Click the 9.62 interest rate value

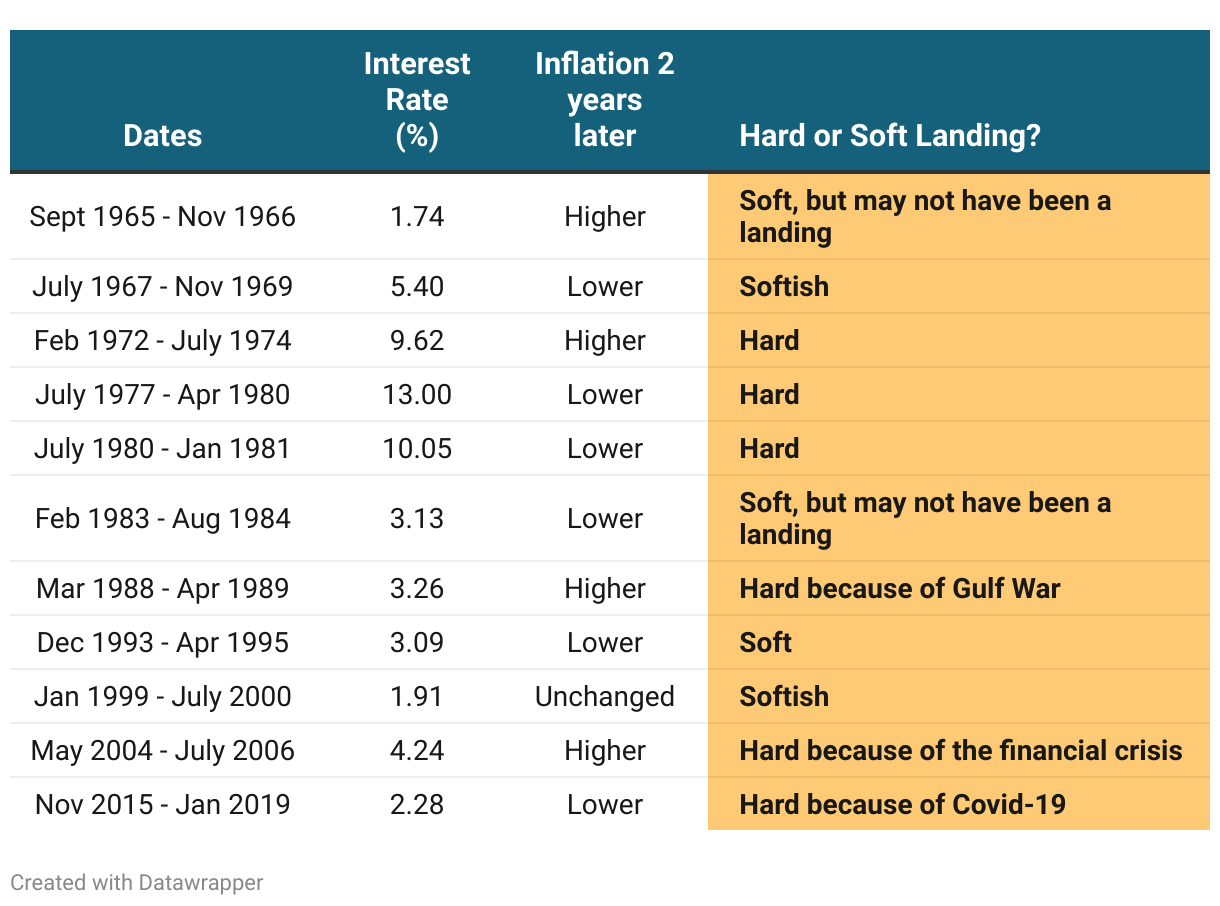pos(417,341)
